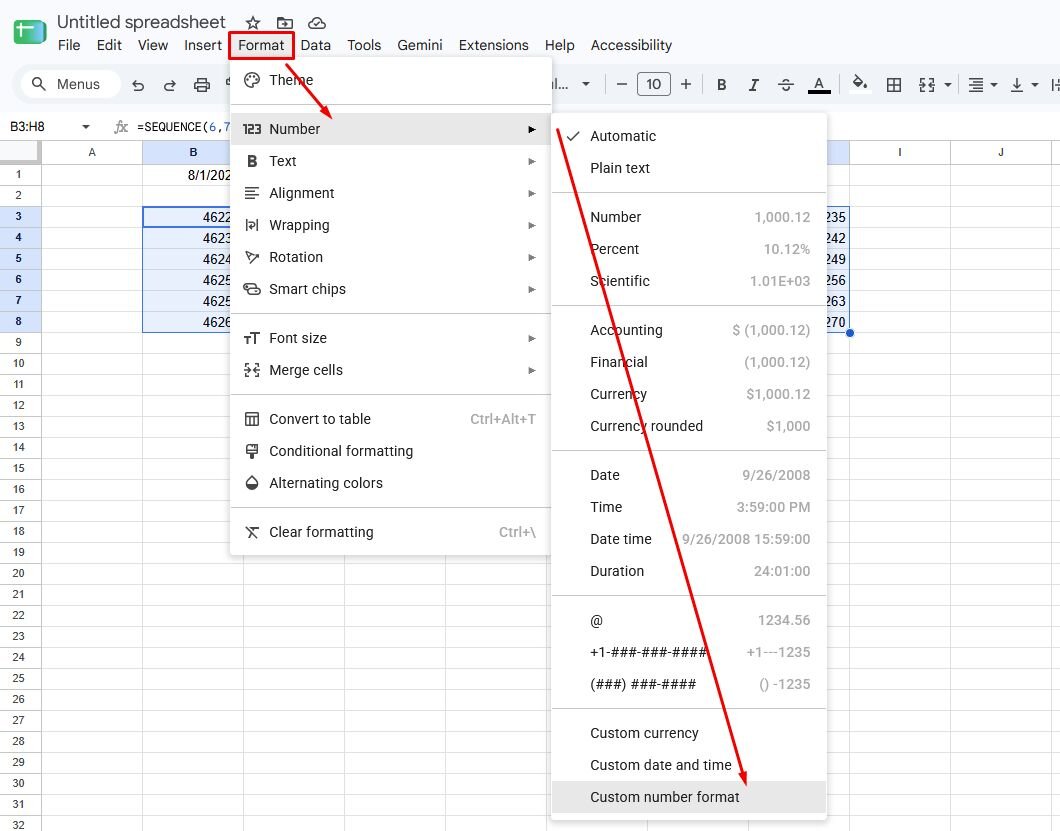
Task: Open the Edit menu
Action: (x=109, y=45)
